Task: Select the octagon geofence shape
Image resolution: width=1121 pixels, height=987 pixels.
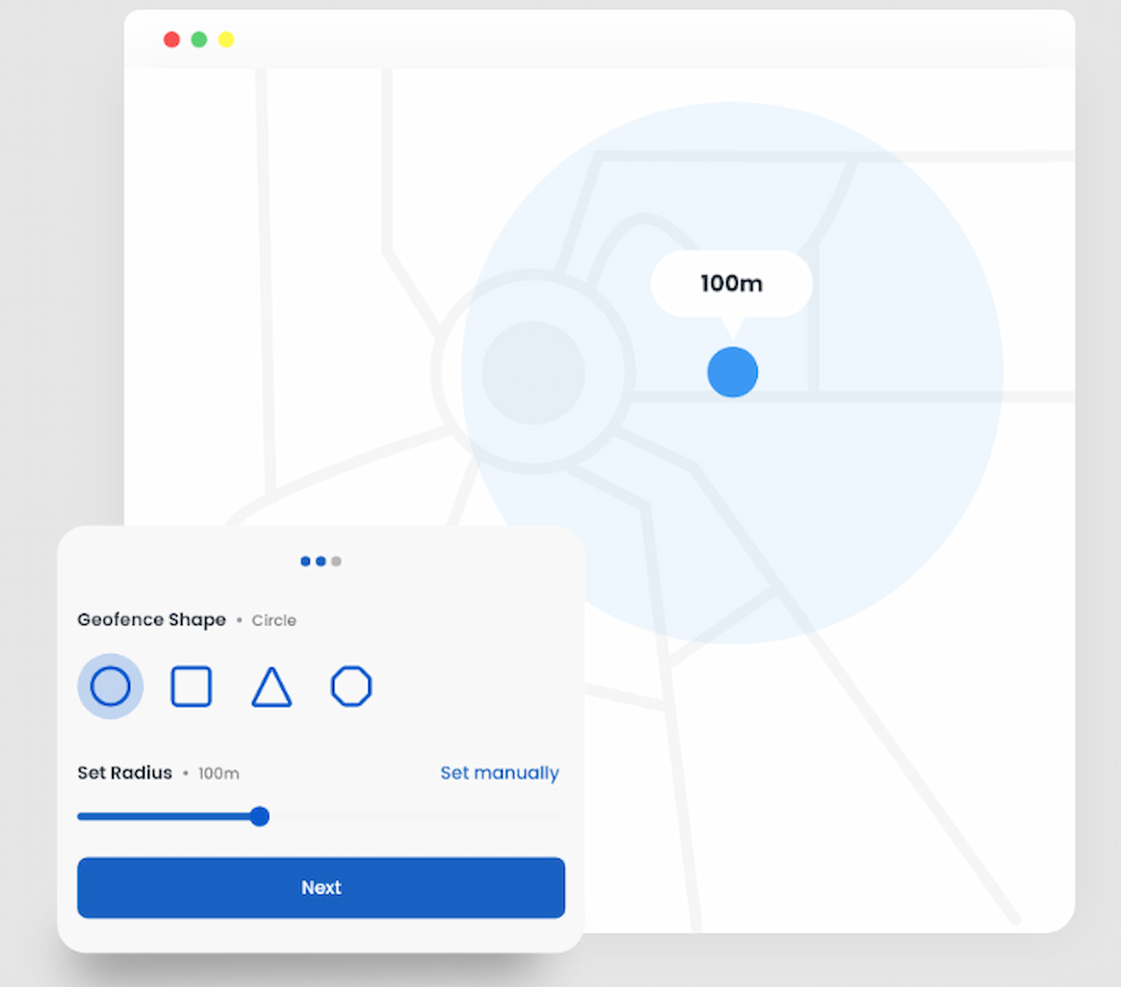Action: (x=351, y=686)
